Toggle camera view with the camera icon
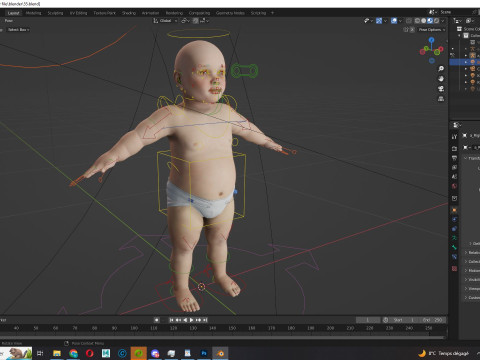Image resolution: width=480 pixels, height=360 pixels. click(441, 89)
